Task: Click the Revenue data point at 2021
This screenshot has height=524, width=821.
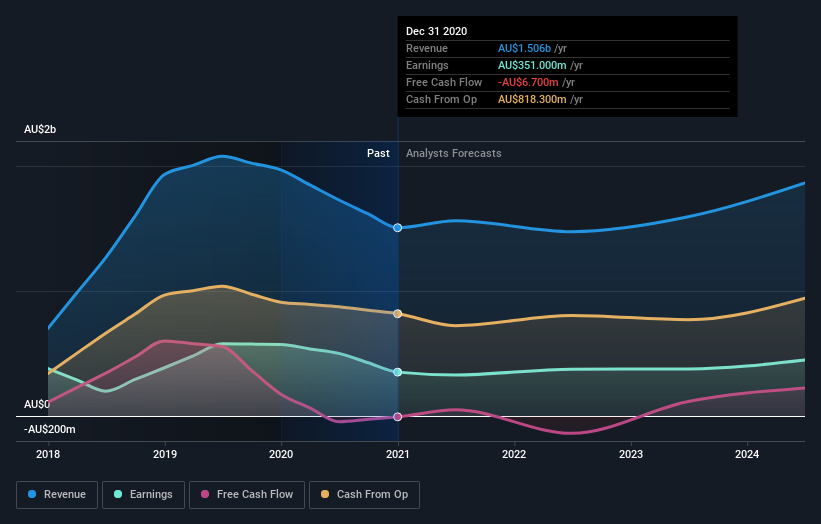Action: [x=397, y=228]
